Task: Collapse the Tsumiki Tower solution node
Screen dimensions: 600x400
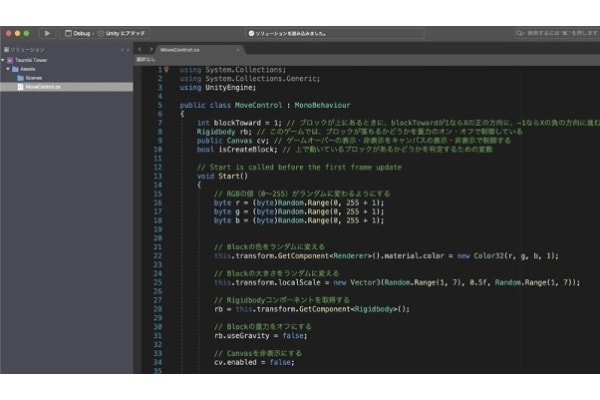Action: (x=3, y=60)
